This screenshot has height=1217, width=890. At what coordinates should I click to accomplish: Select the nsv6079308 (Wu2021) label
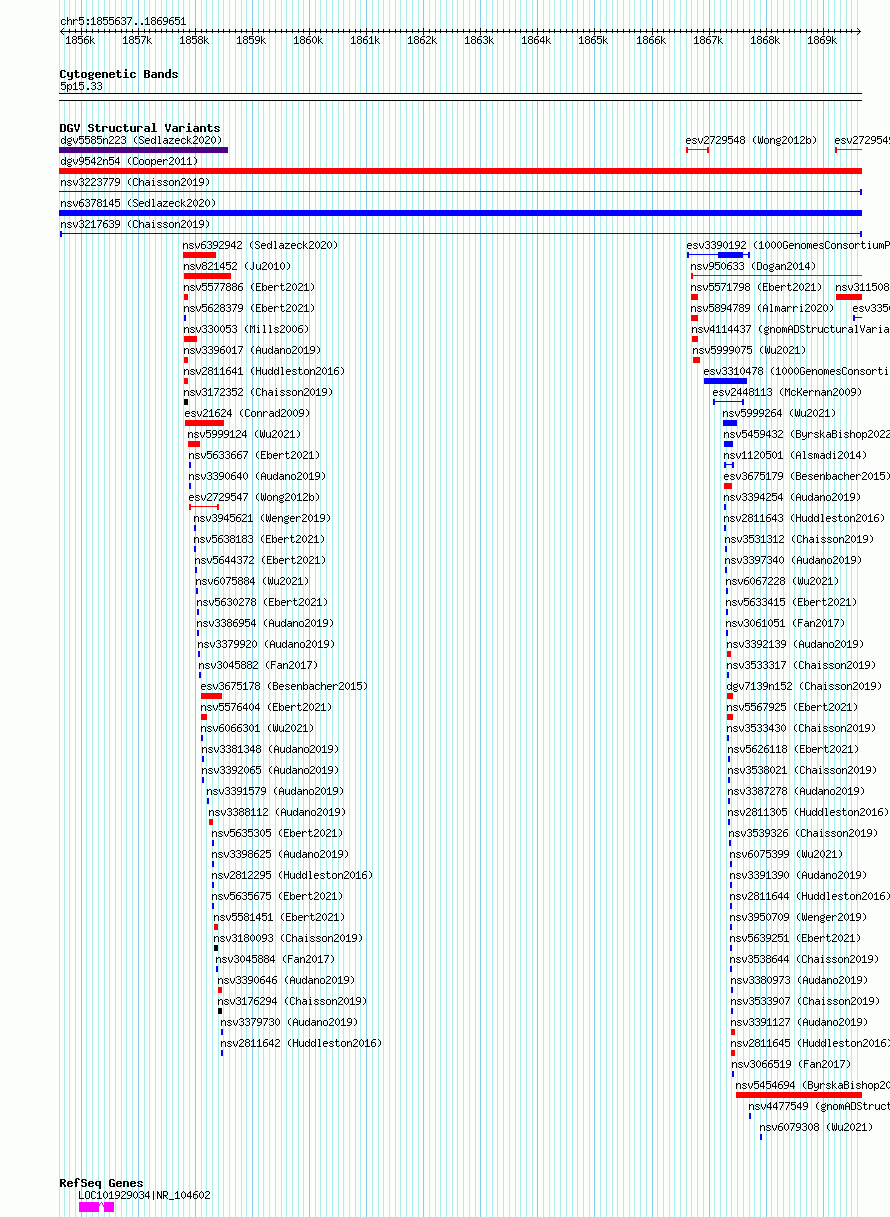pos(817,1127)
